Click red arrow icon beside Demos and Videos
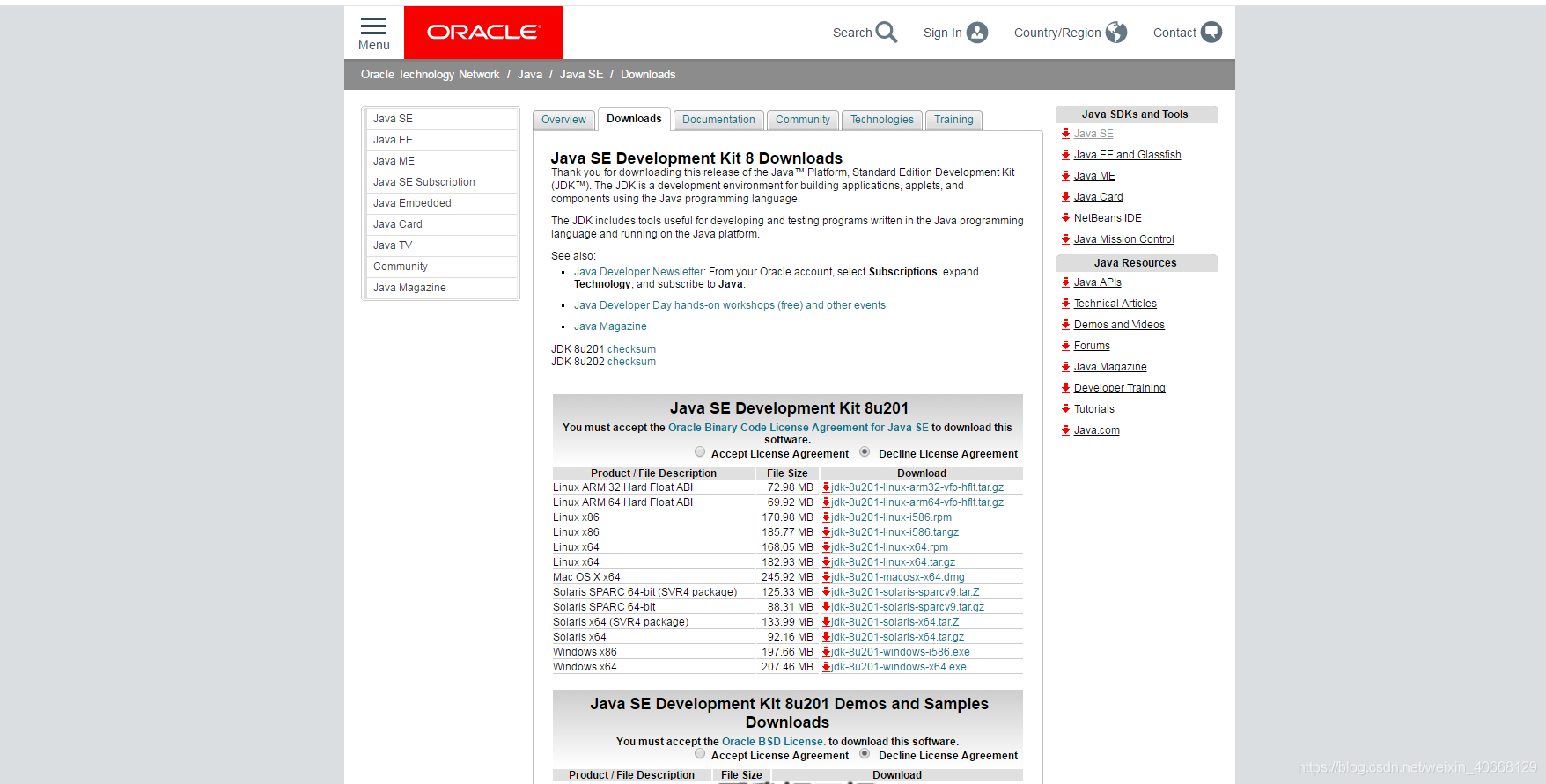This screenshot has height=784, width=1546. 1065,325
